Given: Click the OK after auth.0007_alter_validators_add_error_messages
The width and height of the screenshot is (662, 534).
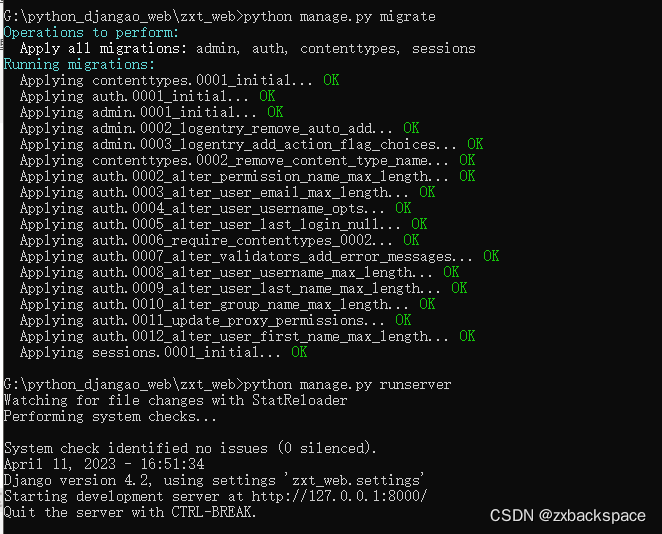Looking at the screenshot, I should [x=491, y=256].
